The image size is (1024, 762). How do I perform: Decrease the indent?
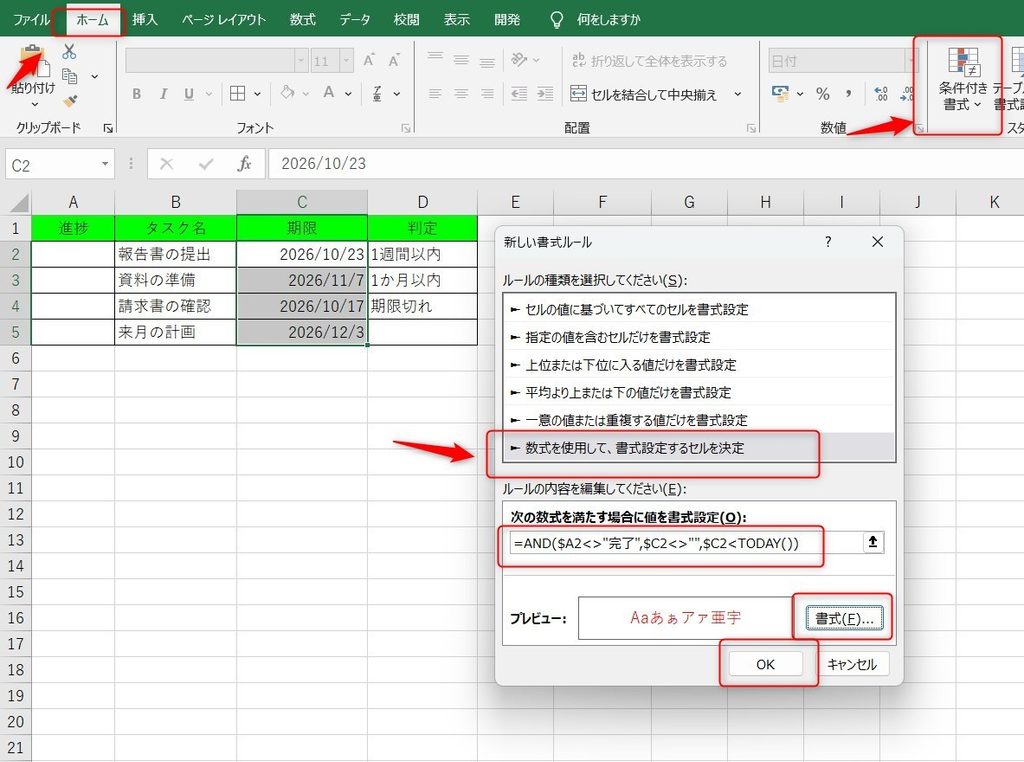[519, 94]
